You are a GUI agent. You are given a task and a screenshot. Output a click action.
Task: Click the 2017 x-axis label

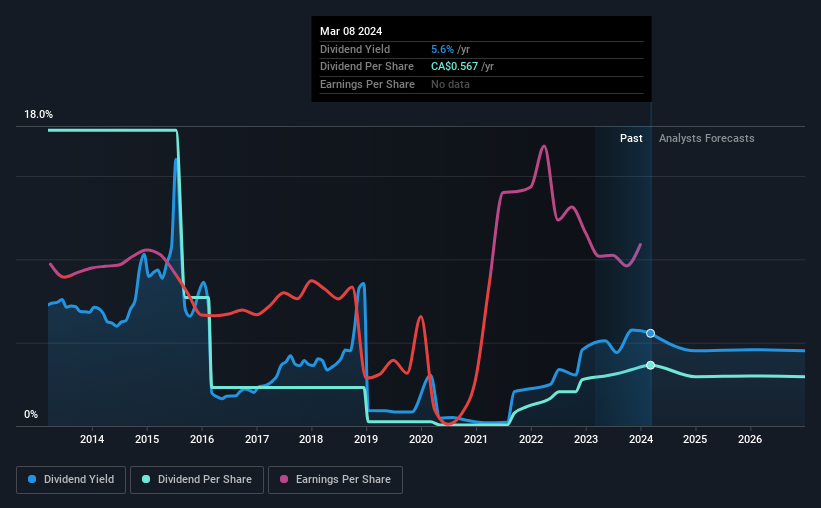(x=257, y=439)
